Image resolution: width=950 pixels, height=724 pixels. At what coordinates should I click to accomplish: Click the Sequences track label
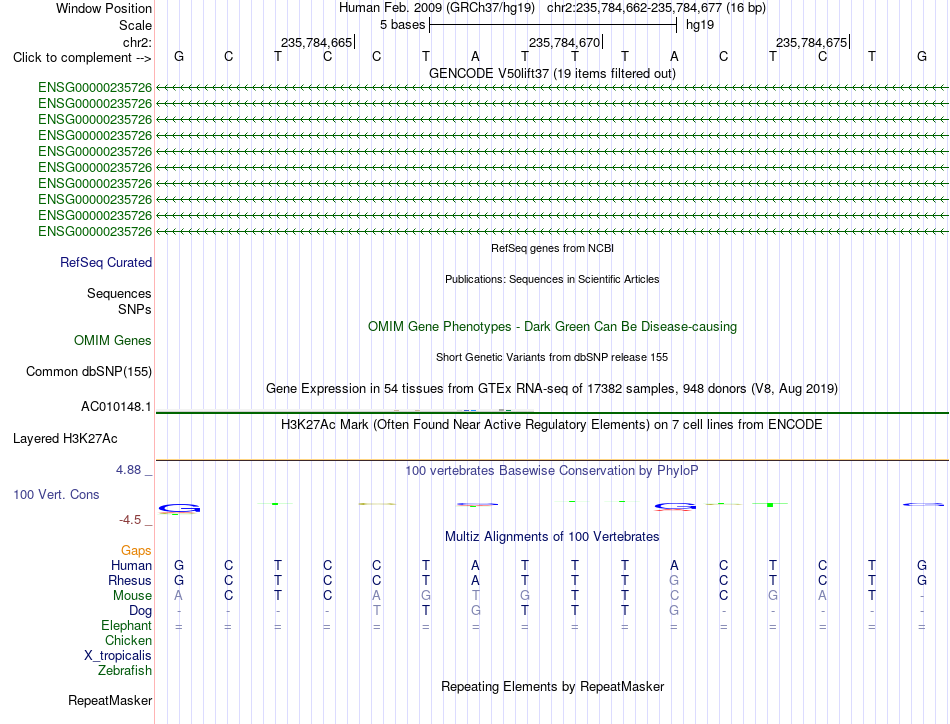pyautogui.click(x=119, y=293)
